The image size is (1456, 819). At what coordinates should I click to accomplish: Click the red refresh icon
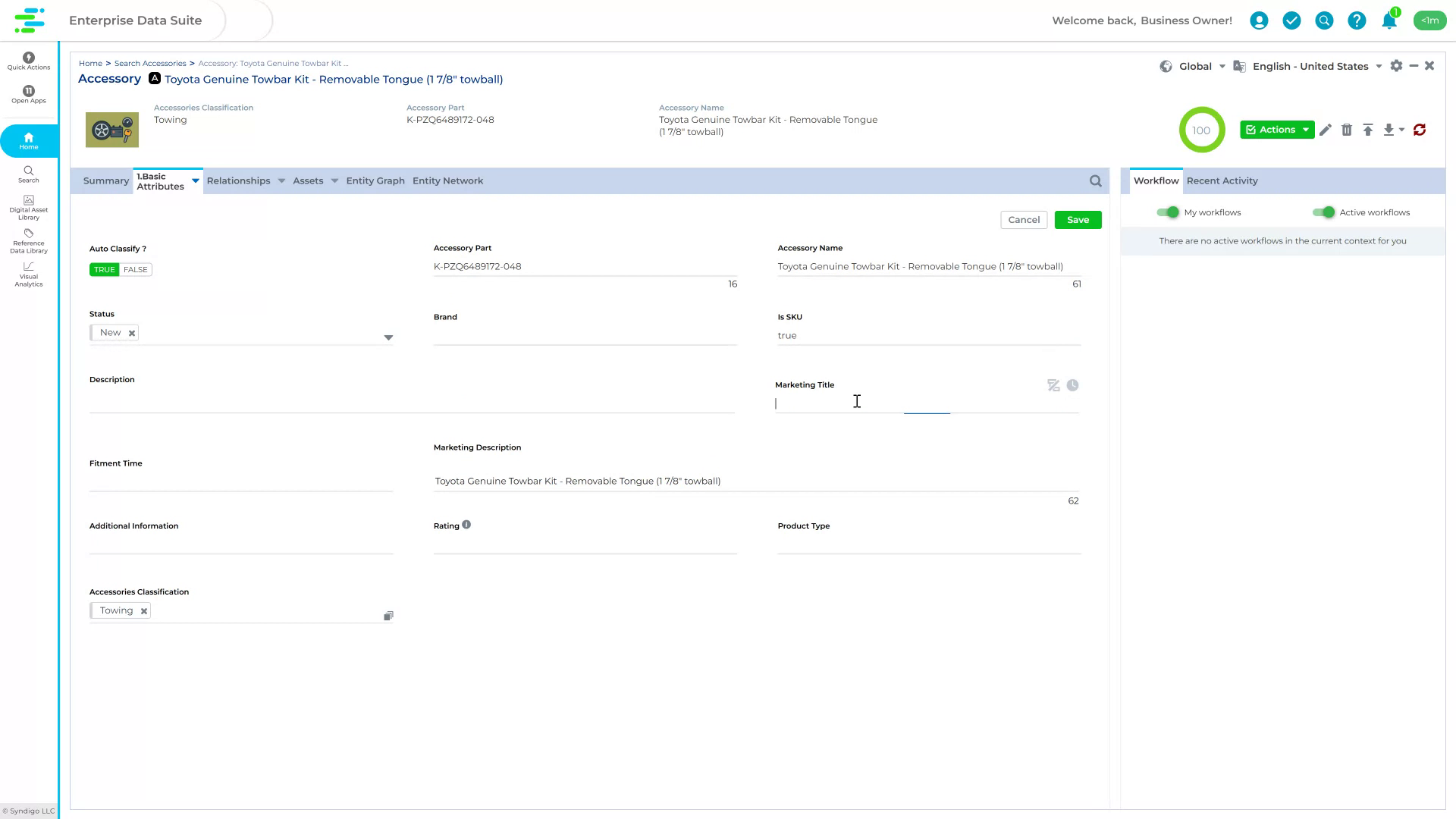pos(1420,130)
